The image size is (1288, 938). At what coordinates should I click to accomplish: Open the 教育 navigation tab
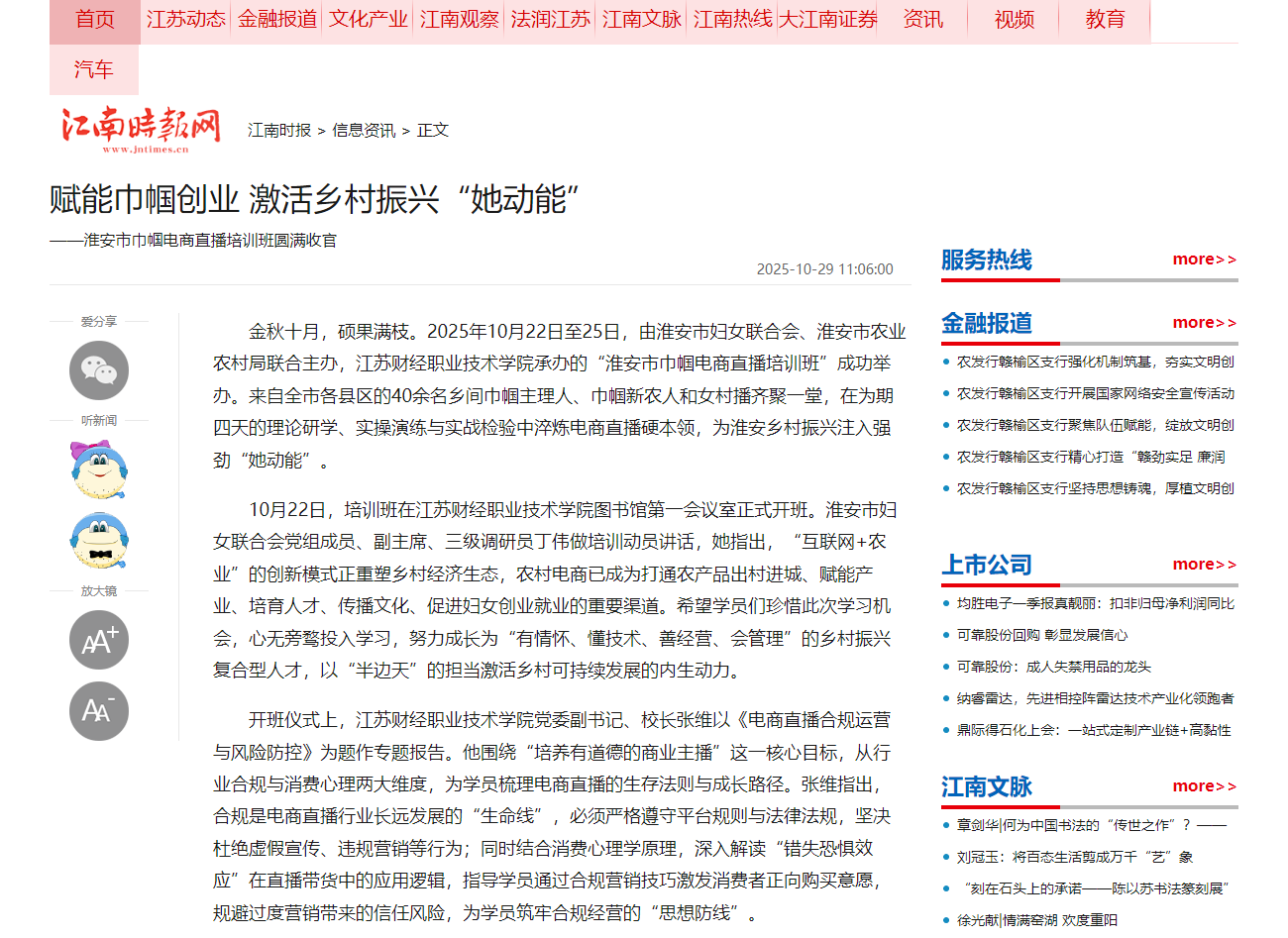(x=1105, y=20)
